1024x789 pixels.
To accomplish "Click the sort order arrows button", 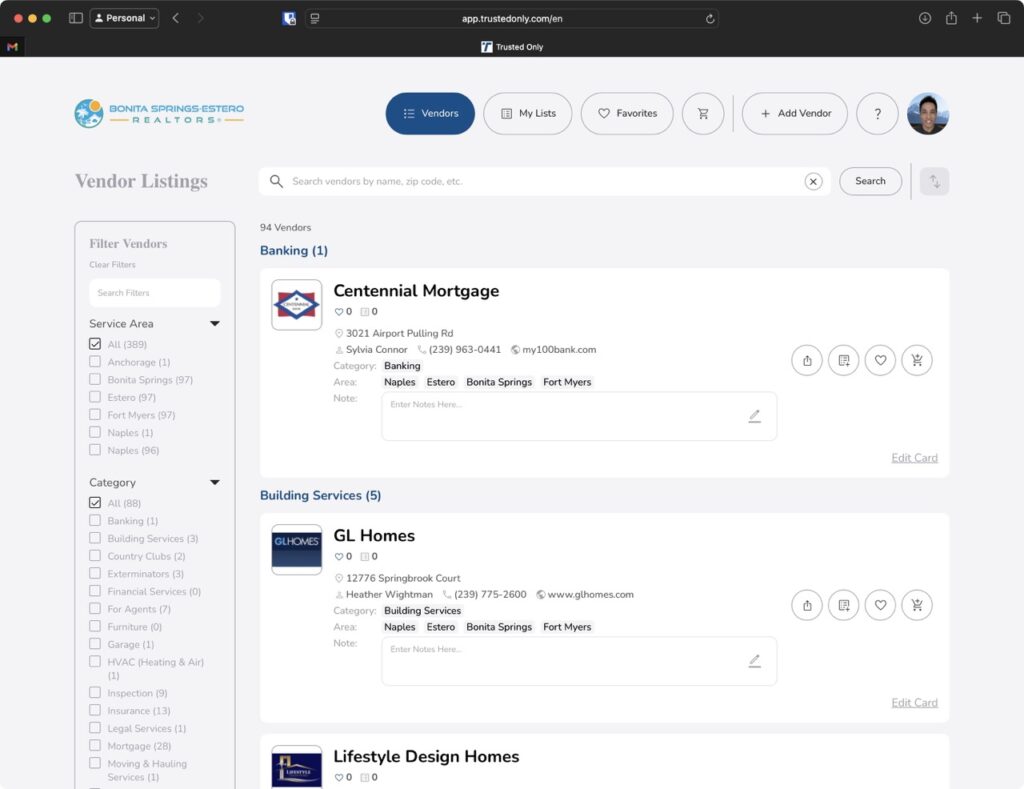I will tap(934, 181).
